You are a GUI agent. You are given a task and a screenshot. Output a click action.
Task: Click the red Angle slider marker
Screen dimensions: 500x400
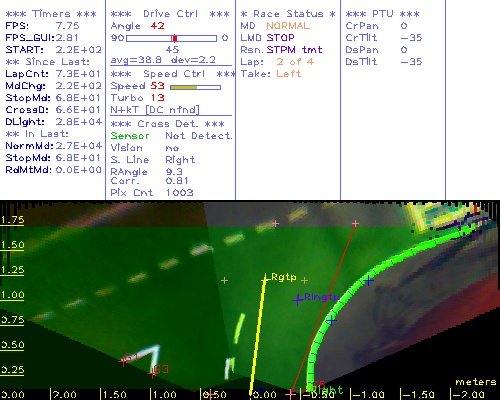click(175, 38)
